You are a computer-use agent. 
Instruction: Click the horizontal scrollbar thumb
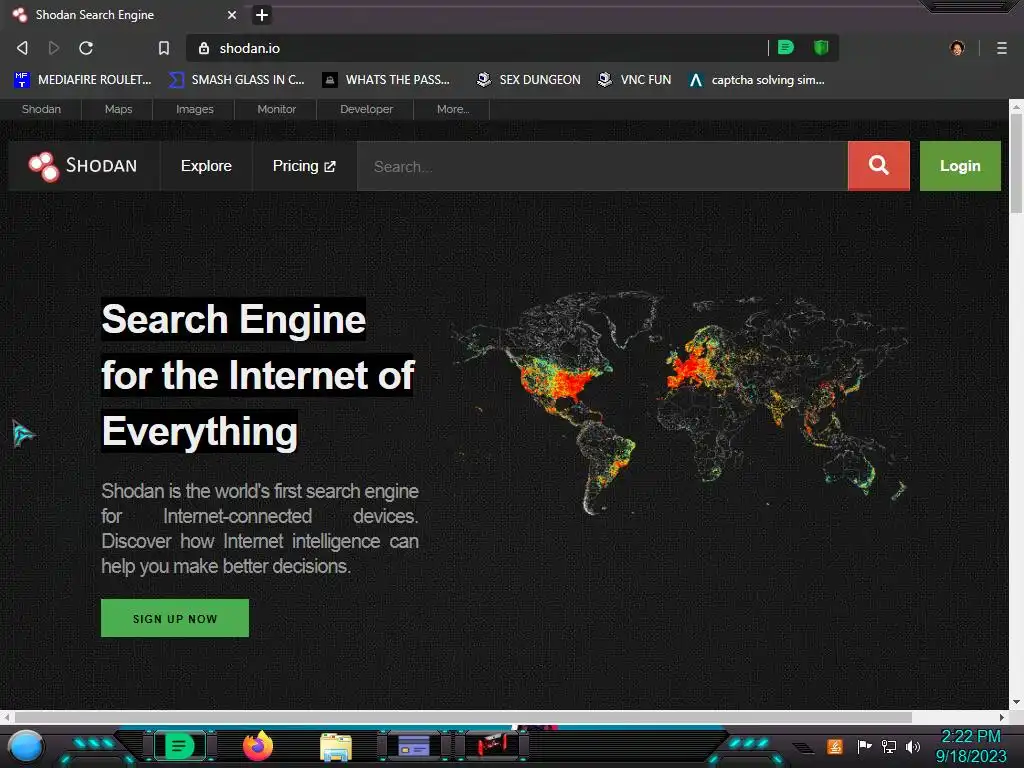(464, 717)
